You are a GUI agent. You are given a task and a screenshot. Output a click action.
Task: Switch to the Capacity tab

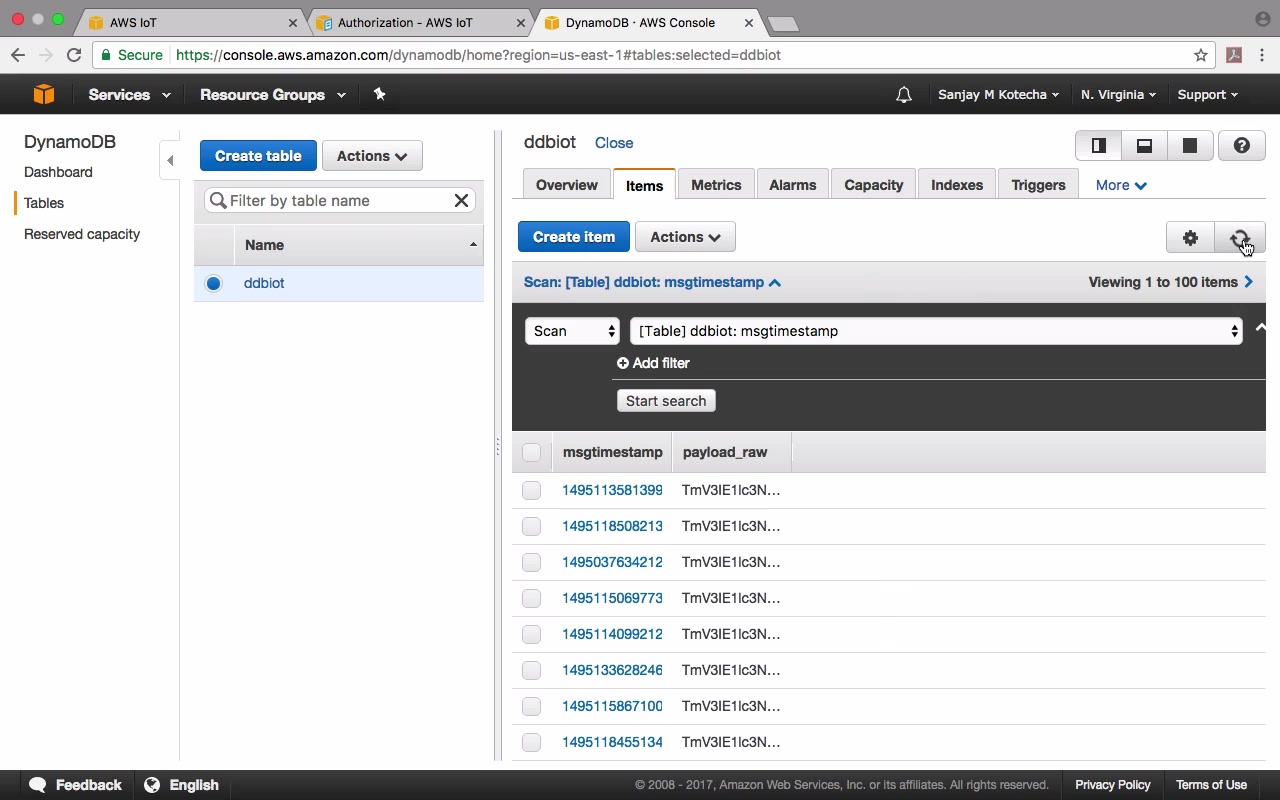click(x=873, y=185)
